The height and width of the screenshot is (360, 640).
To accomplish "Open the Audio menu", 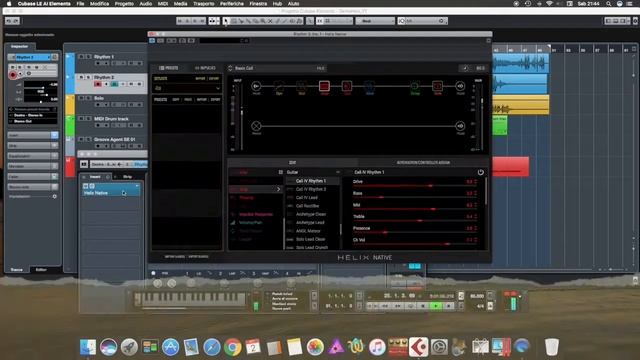I will 146,3.
